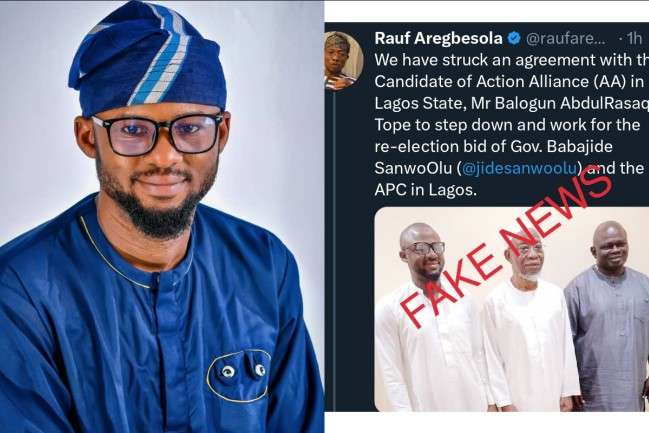
Task: Click the eyeglasses in the left portrait
Action: tap(157, 134)
